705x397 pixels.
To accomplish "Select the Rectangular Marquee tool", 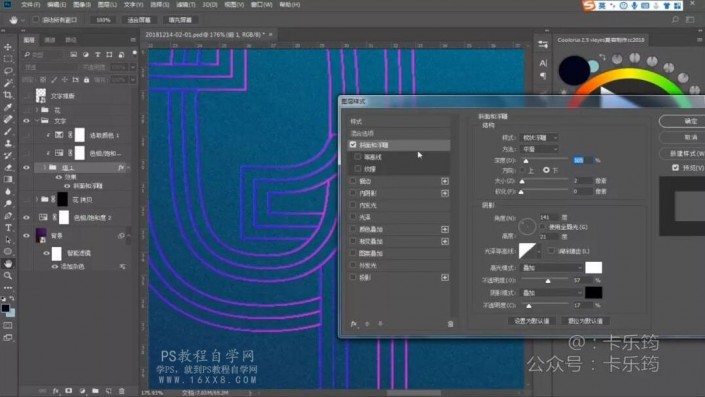I will click(8, 59).
